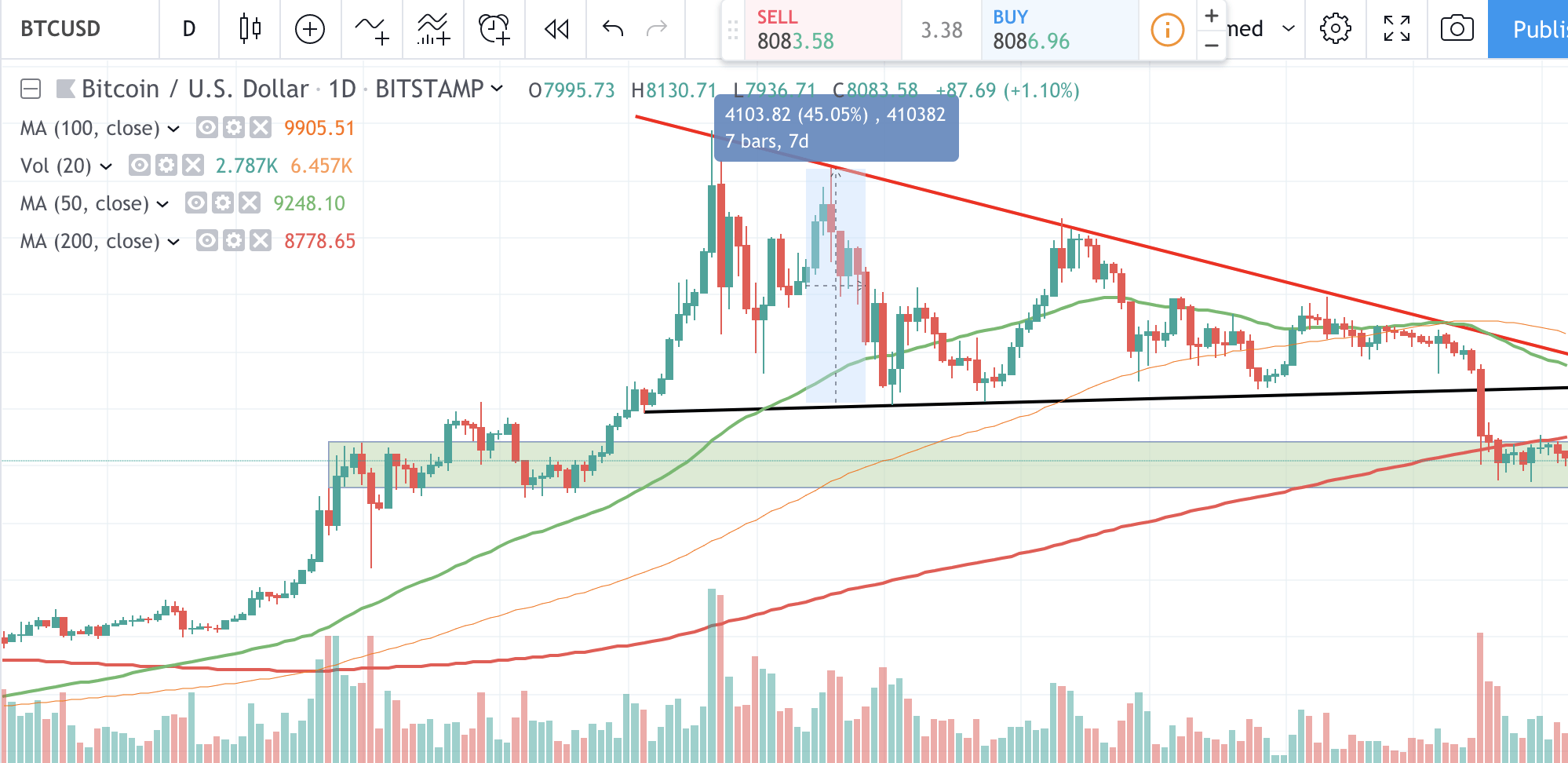Expand the MA (100, close) options arrow
The height and width of the screenshot is (763, 1568).
[173, 129]
